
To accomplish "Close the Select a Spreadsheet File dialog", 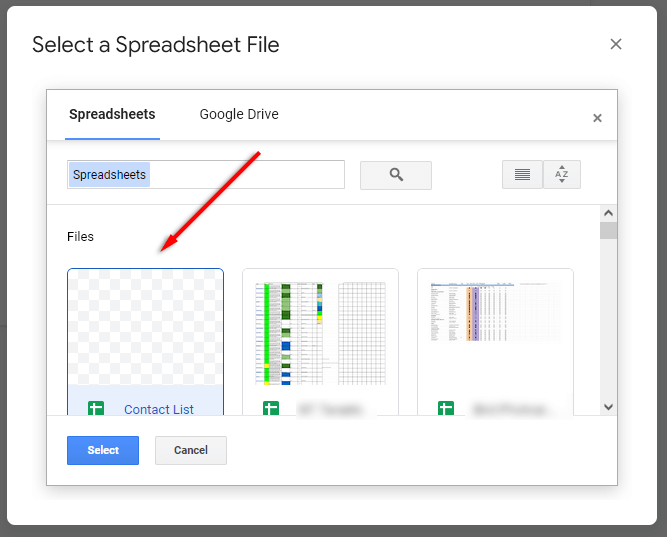I will (616, 44).
